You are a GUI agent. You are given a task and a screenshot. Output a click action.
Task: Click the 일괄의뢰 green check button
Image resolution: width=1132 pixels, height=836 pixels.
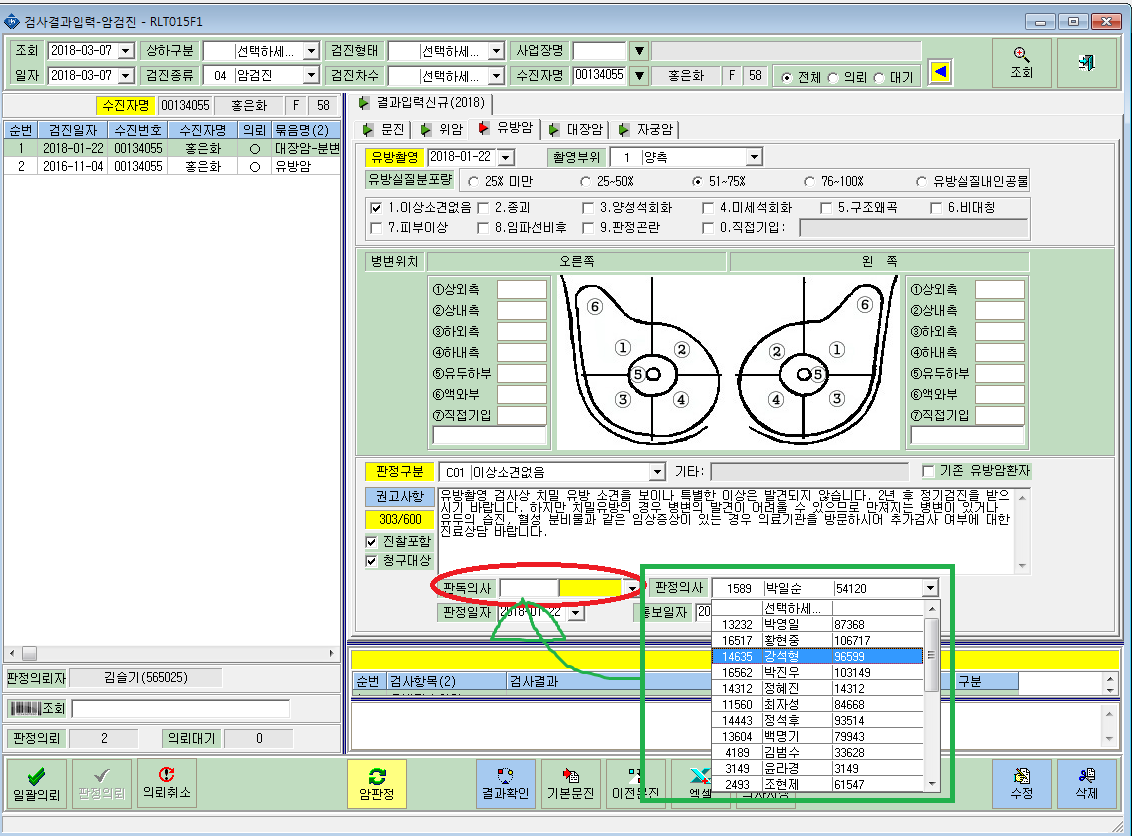[36, 784]
